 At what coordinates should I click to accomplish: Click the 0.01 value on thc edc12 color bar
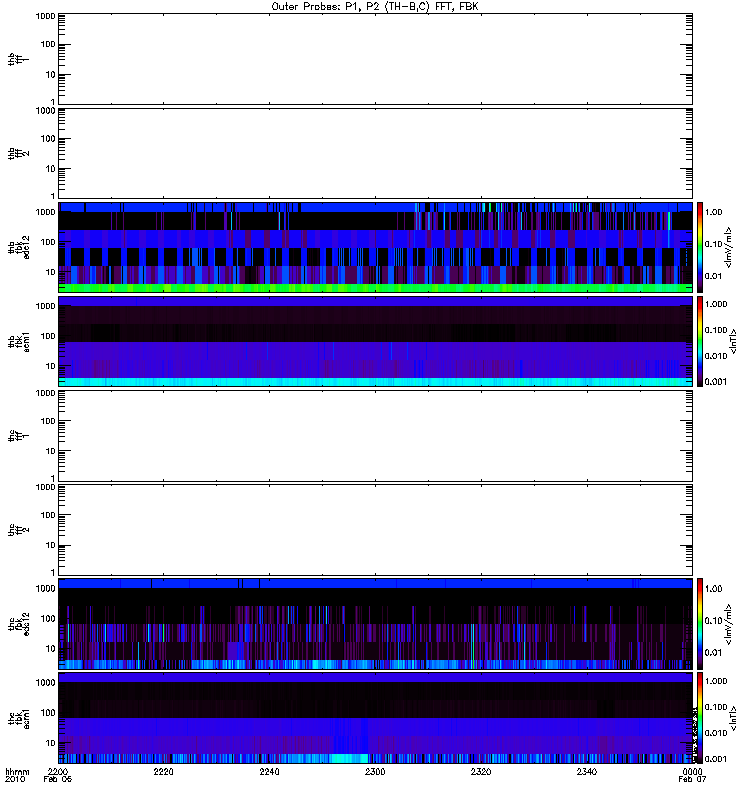pyautogui.click(x=713, y=653)
